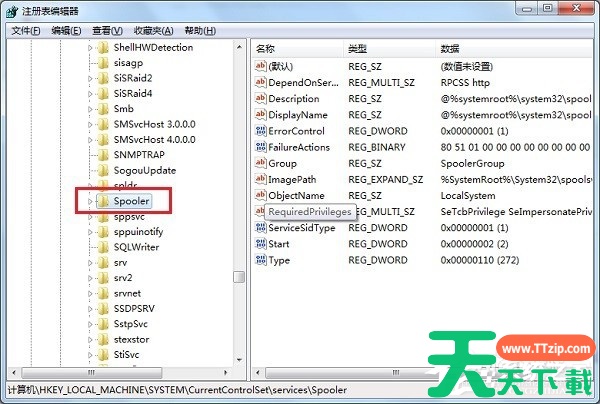The width and height of the screenshot is (600, 404).
Task: Click the string icon for ObjectName value
Action: point(261,195)
